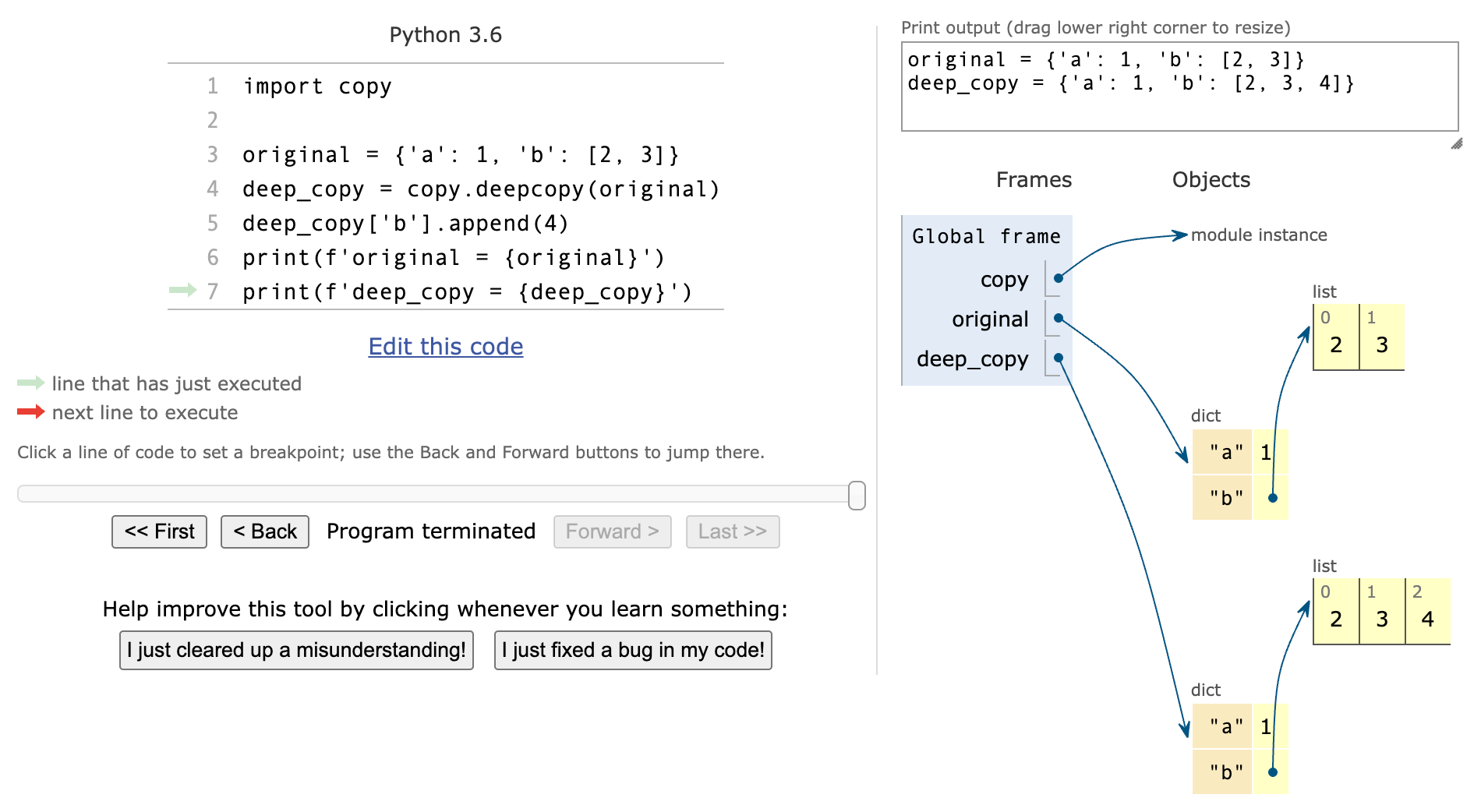Screen dimensions: 1481x812
Task: Click inside the print output text box
Action: [1179, 86]
